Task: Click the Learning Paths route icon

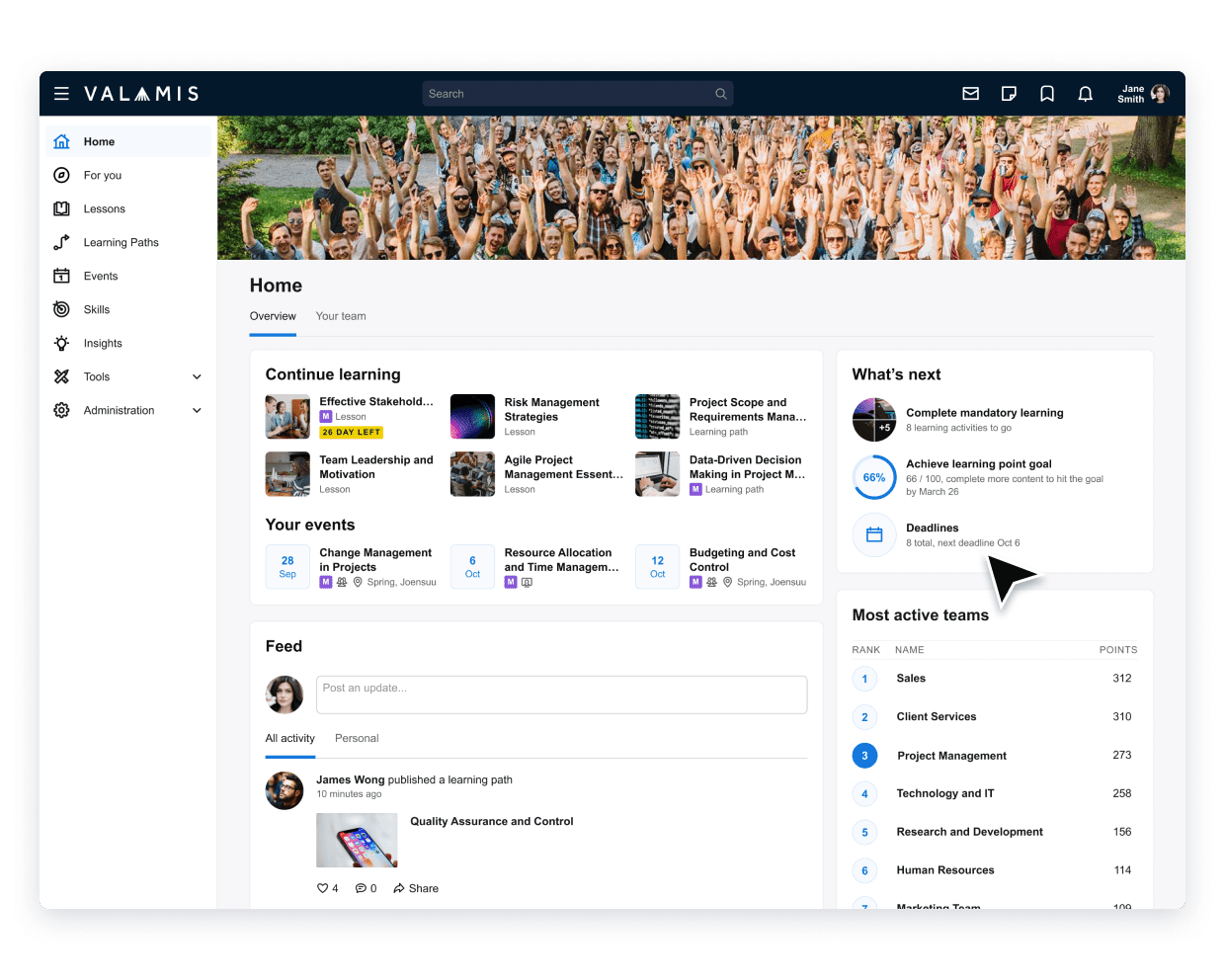Action: click(61, 242)
